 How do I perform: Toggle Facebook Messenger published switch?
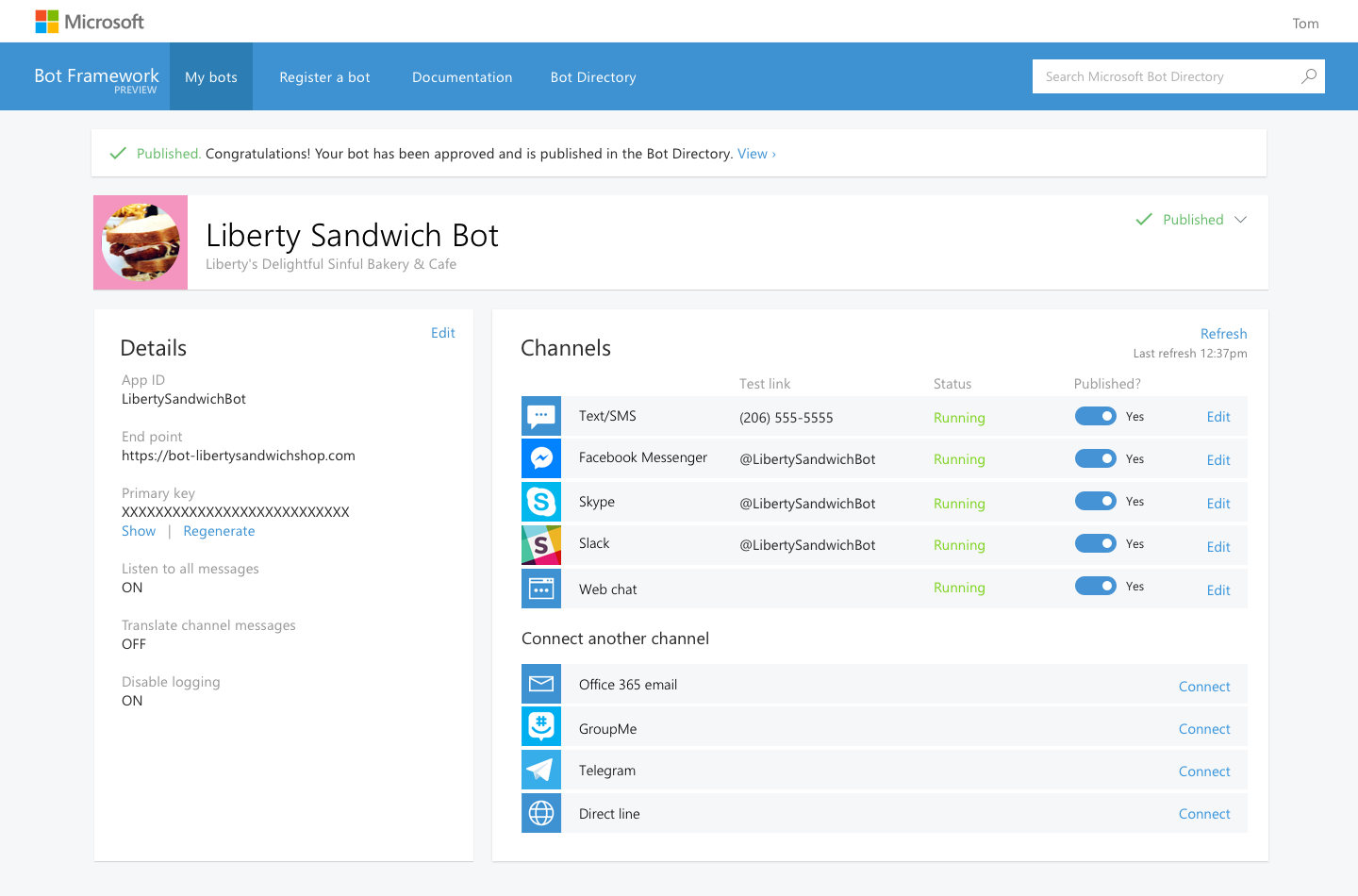pyautogui.click(x=1096, y=458)
